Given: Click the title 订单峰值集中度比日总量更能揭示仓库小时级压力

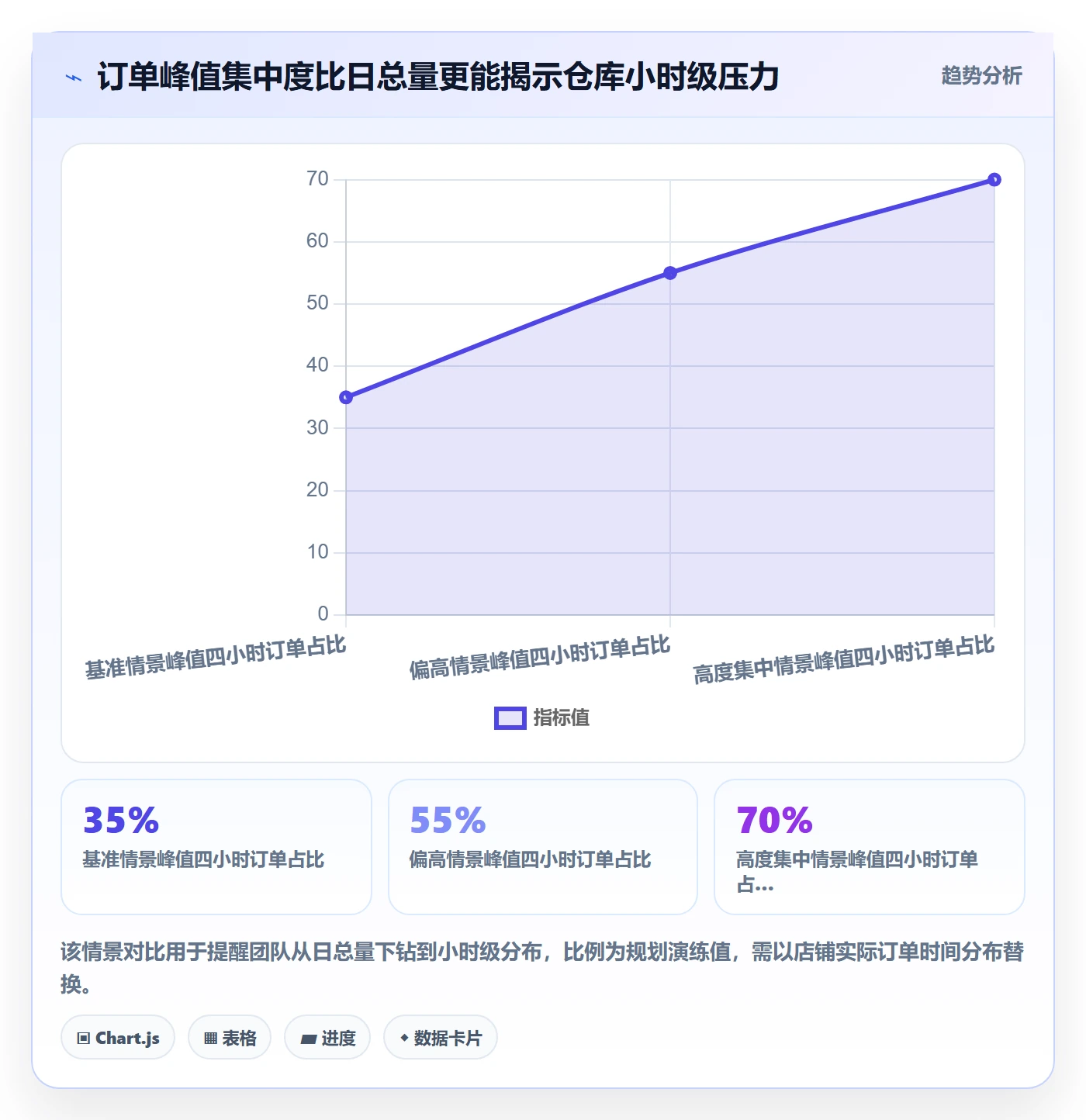Looking at the screenshot, I should 438,78.
